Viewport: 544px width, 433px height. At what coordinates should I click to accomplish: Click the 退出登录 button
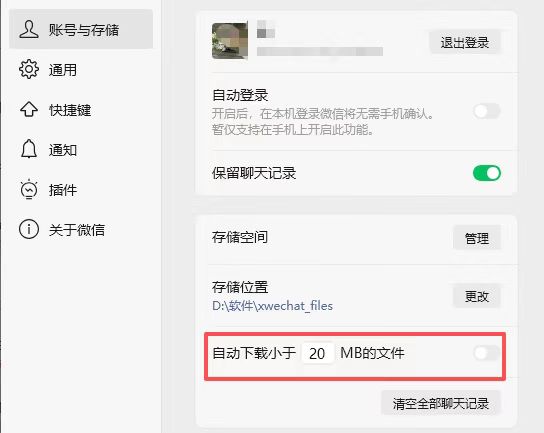[x=465, y=42]
